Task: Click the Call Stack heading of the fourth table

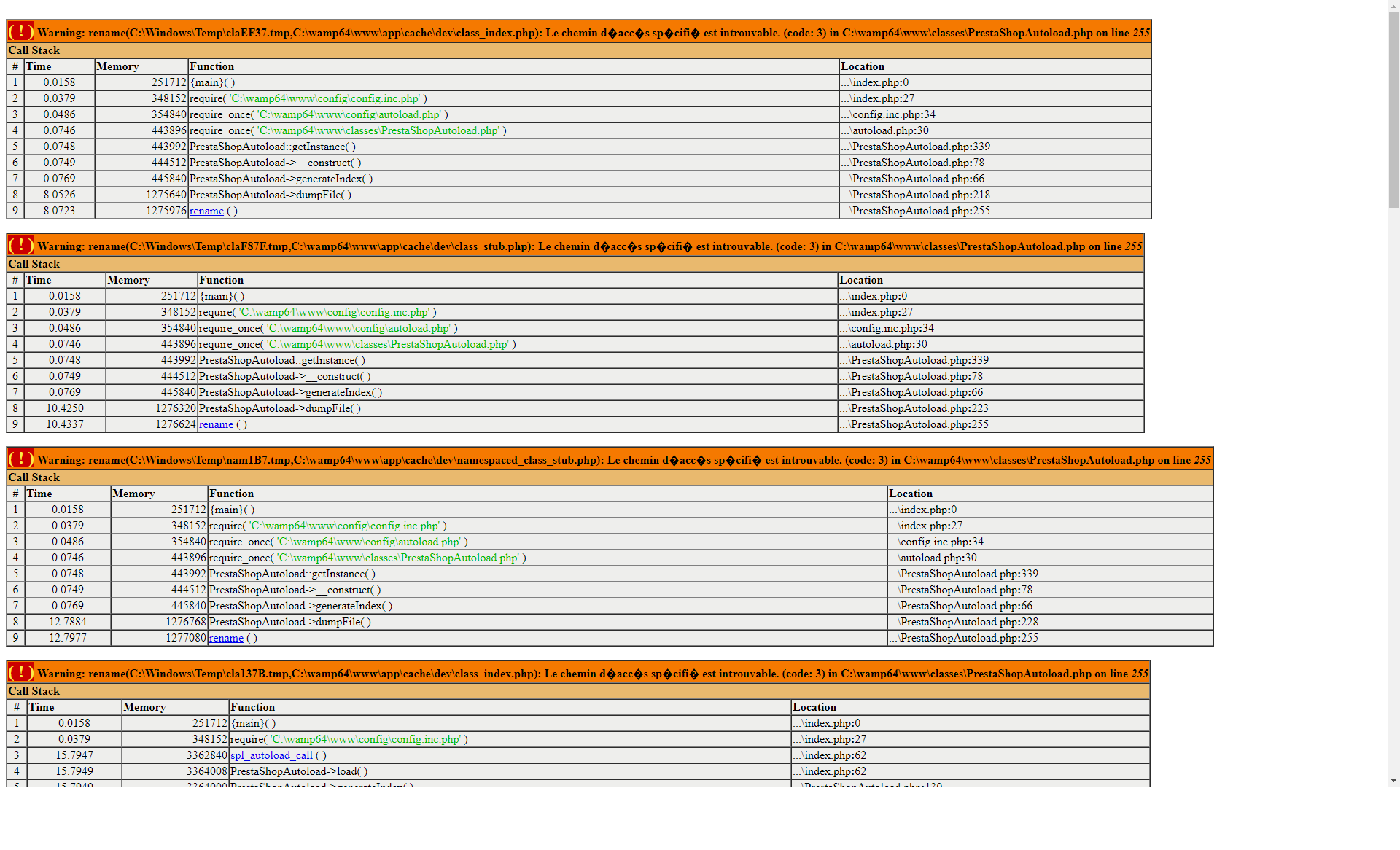Action: 34,691
